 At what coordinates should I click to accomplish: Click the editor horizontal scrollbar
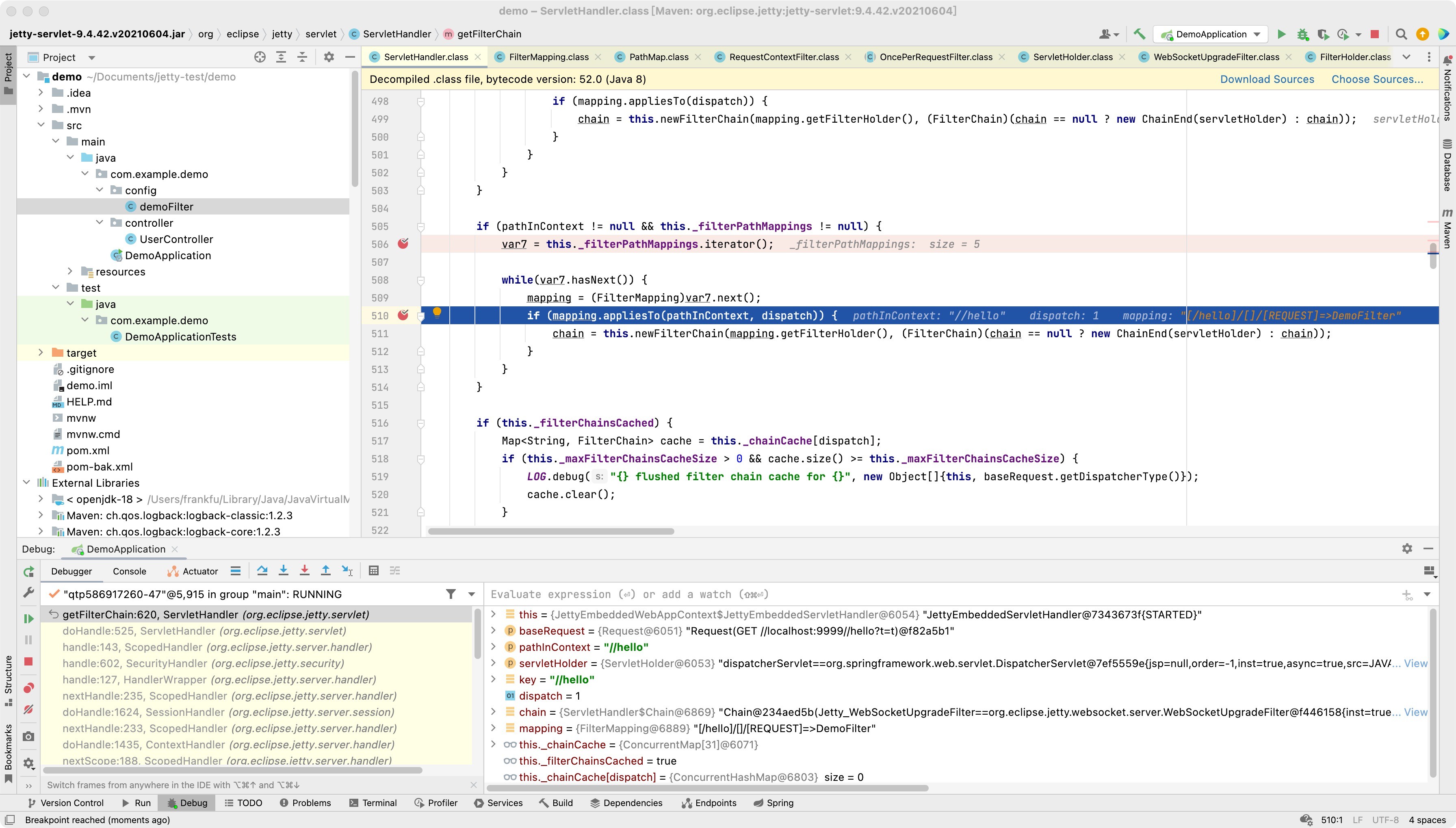click(551, 531)
